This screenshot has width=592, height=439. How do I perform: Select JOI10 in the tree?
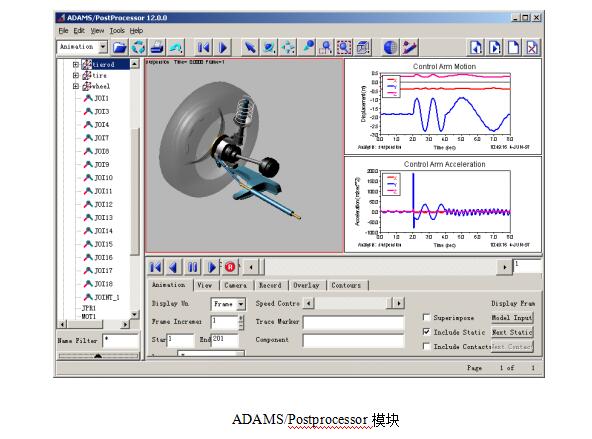click(x=103, y=178)
